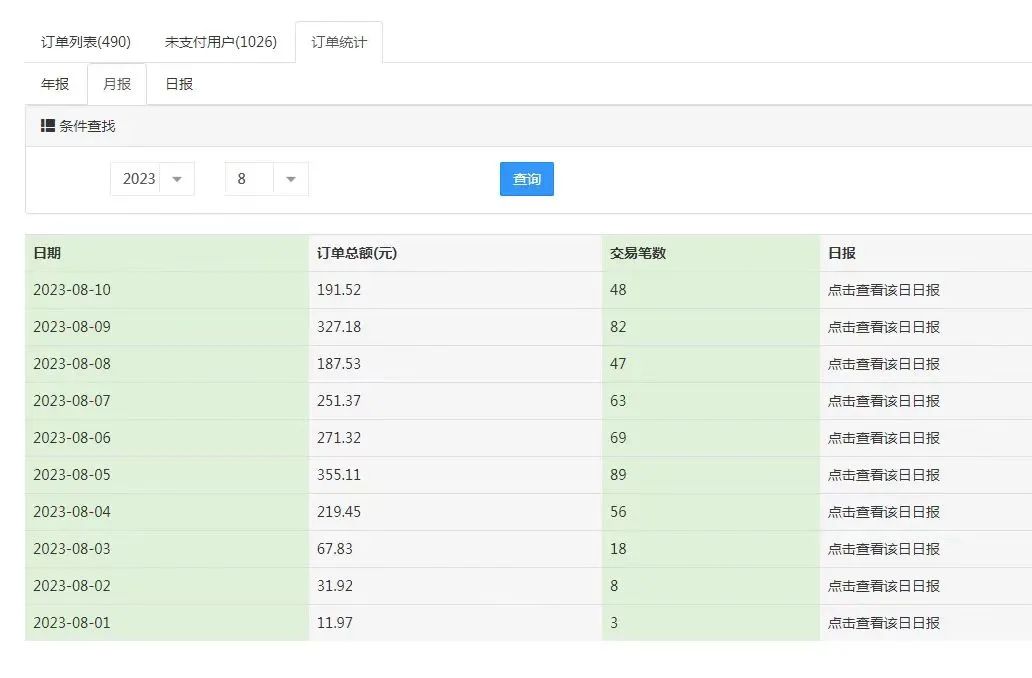Switch to the 未支付用户(1026) tab
Screen dimensions: 1032x678
221,42
